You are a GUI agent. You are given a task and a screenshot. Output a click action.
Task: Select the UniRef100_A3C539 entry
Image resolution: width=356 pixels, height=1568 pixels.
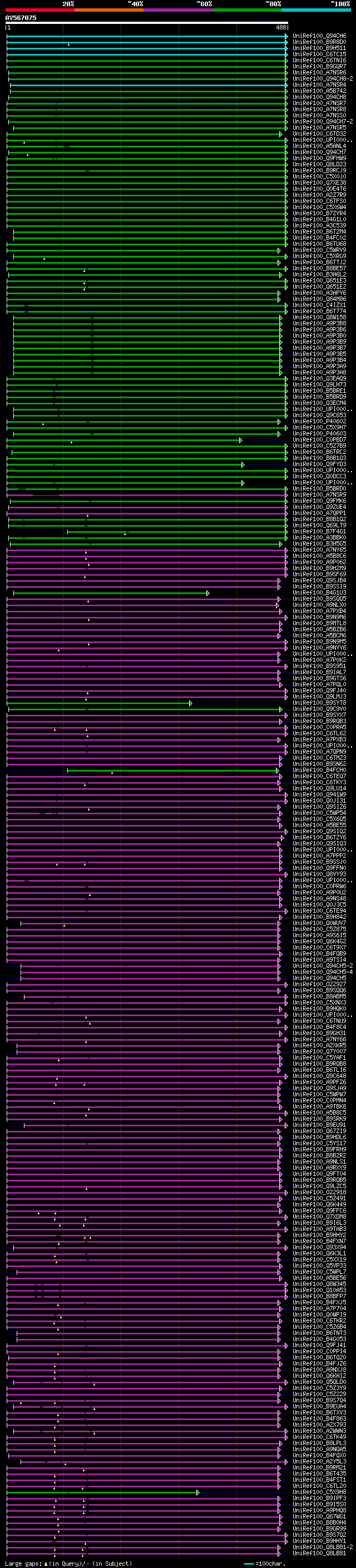319,225
